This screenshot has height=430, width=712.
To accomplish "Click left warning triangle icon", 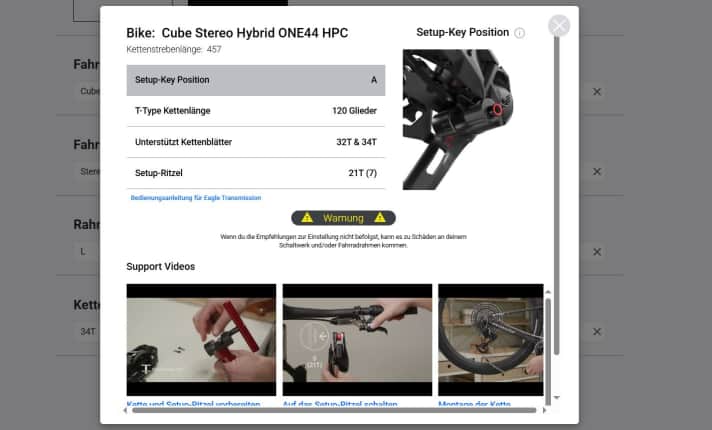I will tap(307, 217).
